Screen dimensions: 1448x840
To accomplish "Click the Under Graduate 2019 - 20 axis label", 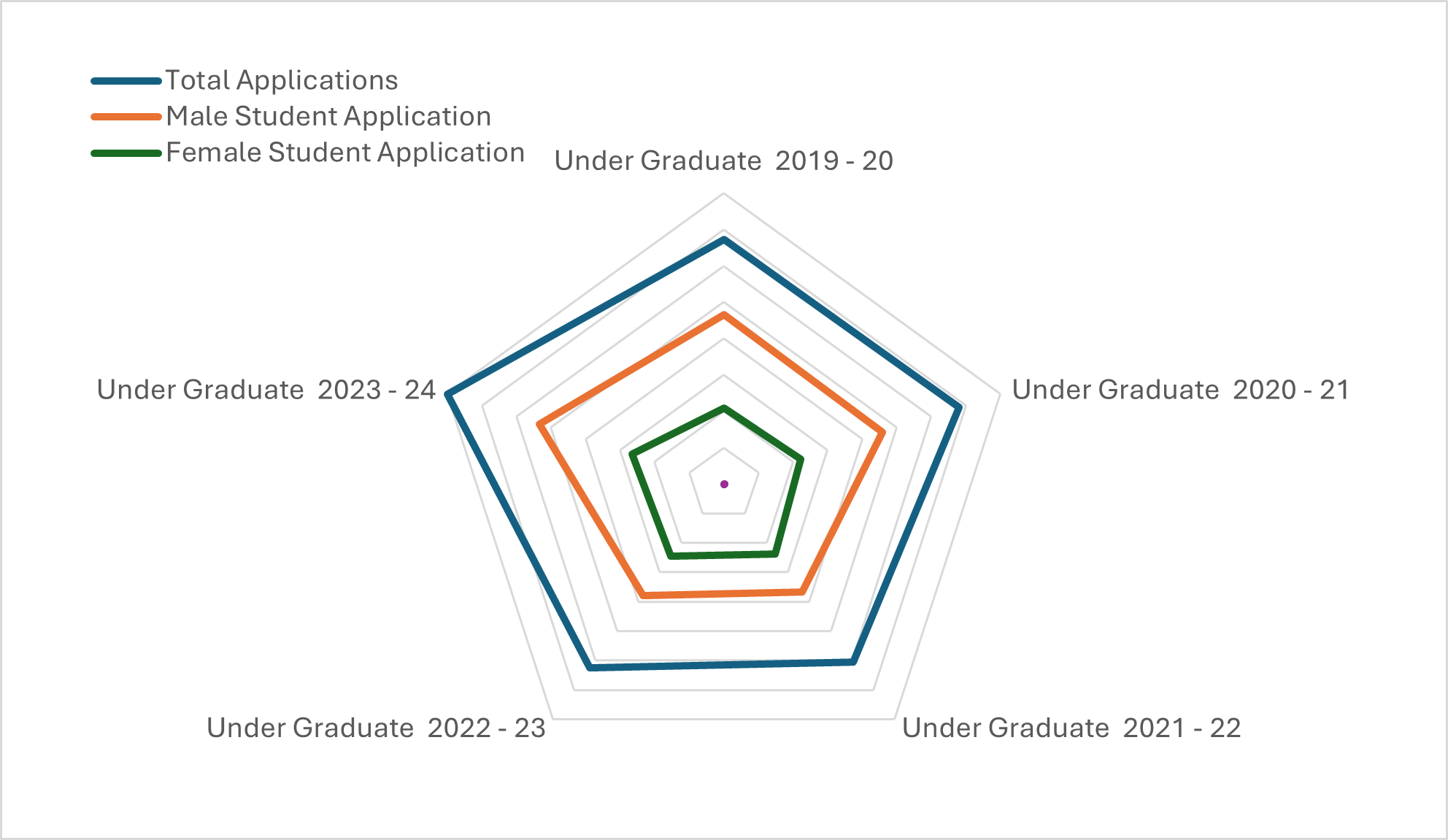I will point(723,161).
